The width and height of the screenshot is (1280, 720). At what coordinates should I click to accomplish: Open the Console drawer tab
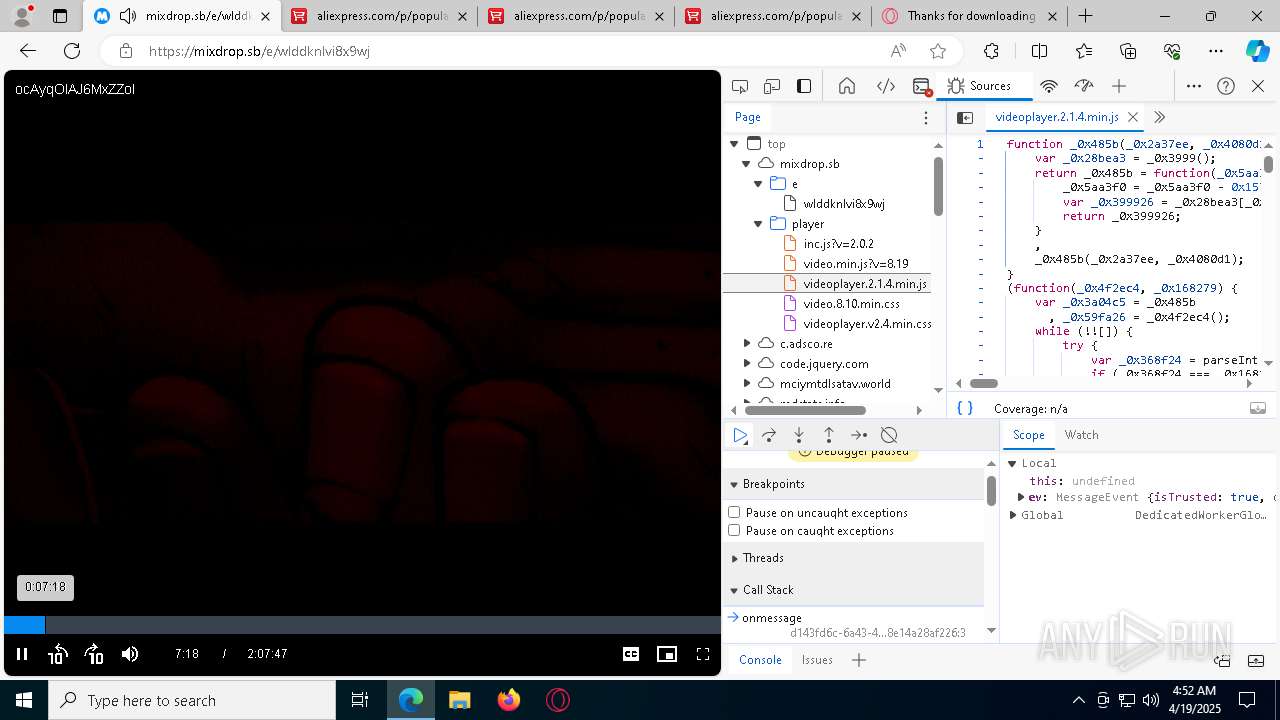click(760, 659)
